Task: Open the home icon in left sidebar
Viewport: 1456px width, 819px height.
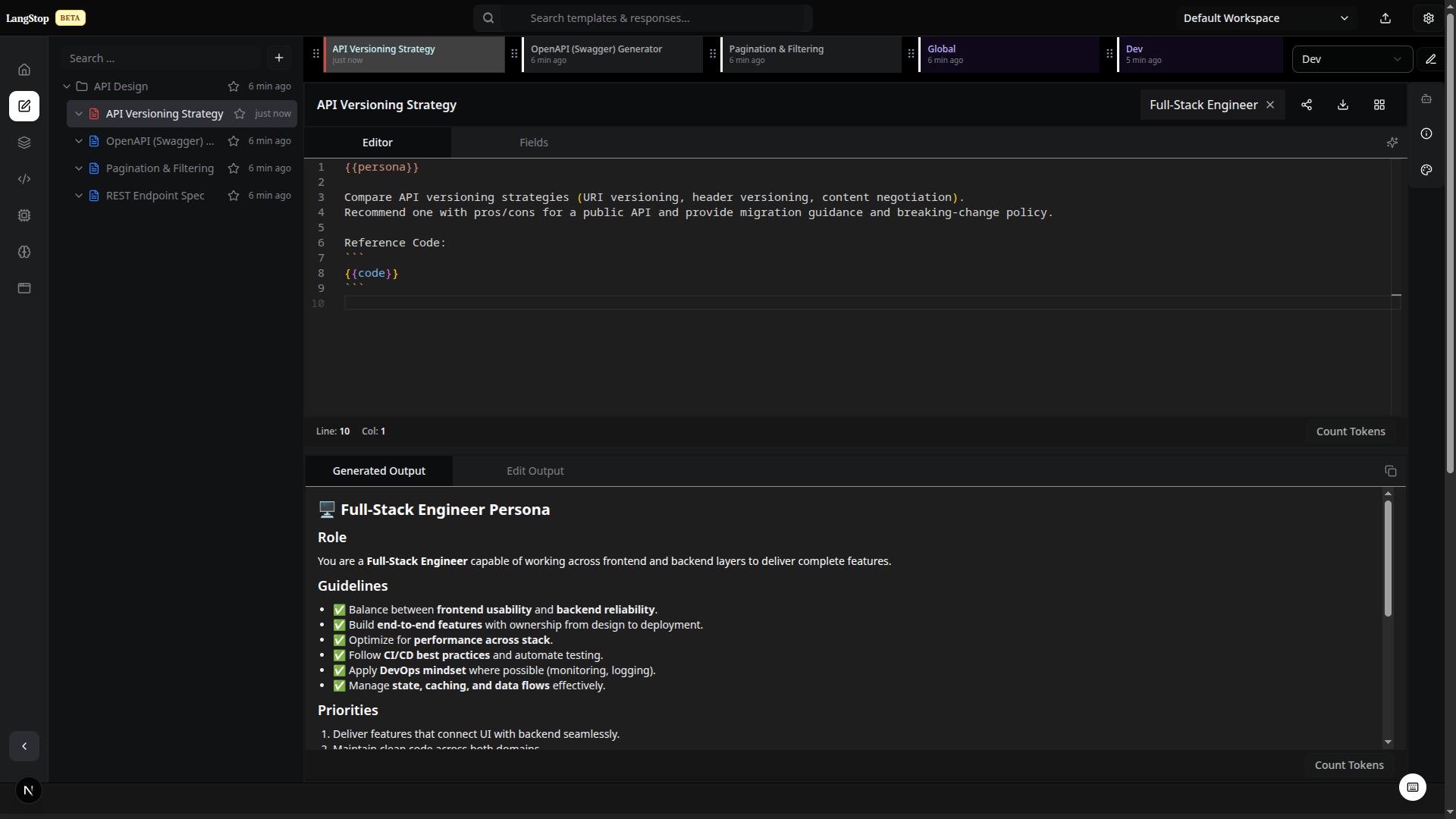Action: [x=24, y=70]
